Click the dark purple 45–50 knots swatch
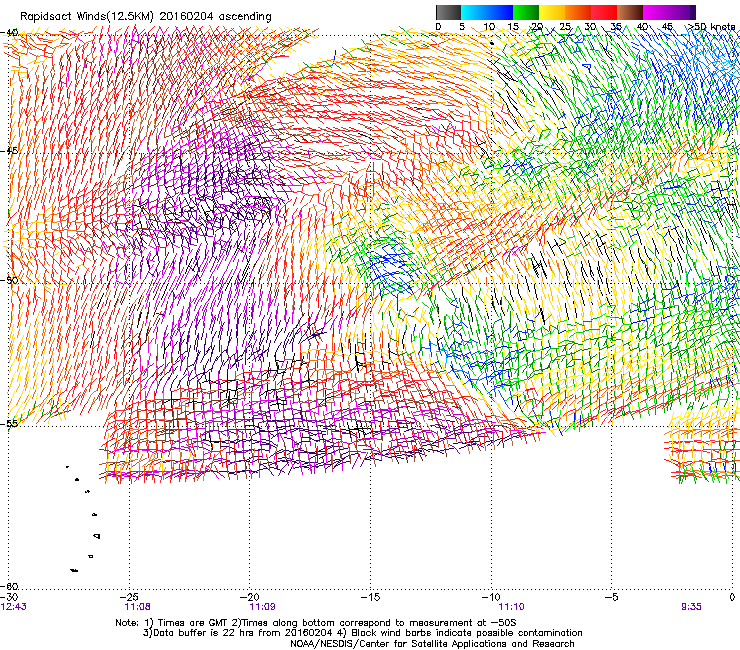Image resolution: width=740 pixels, height=650 pixels. (682, 12)
